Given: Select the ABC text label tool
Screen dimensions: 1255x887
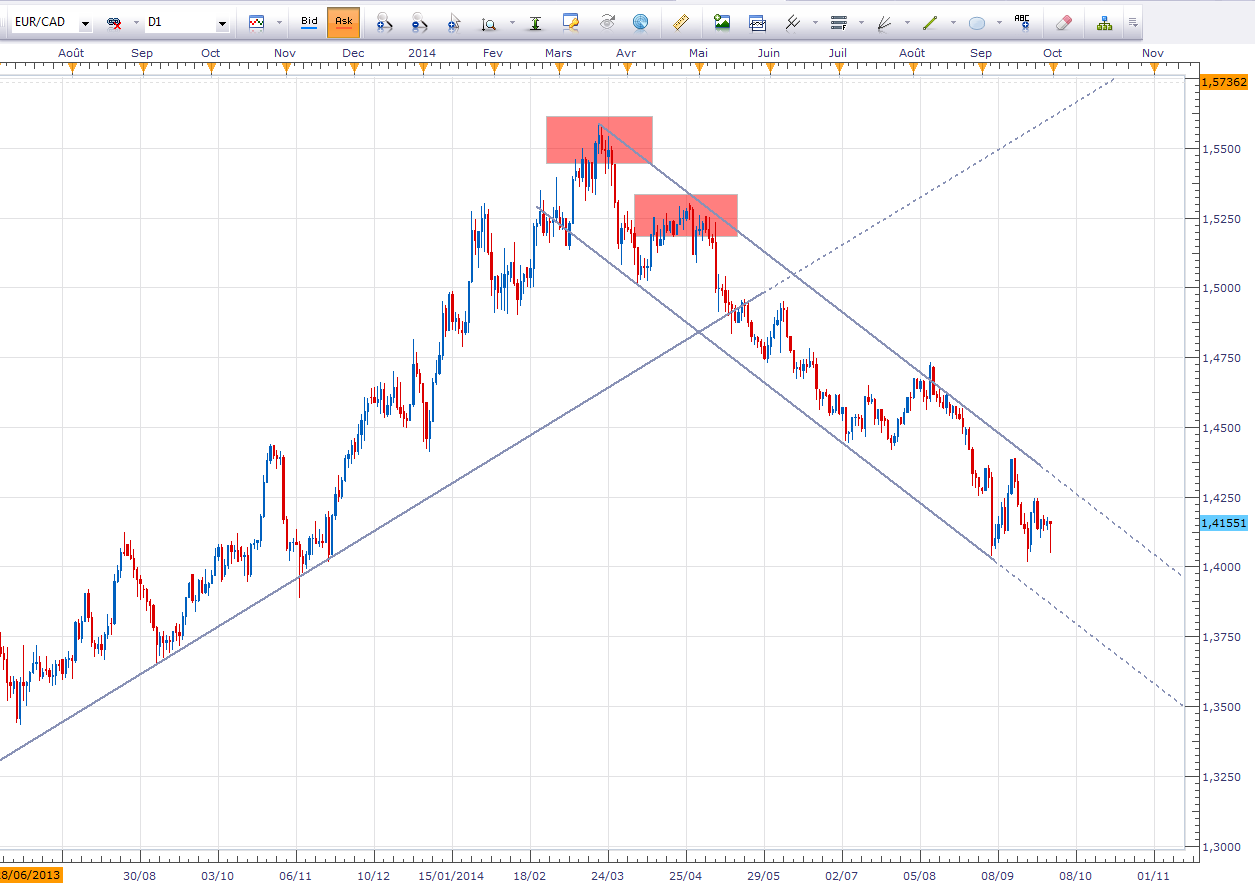Looking at the screenshot, I should [x=1022, y=21].
